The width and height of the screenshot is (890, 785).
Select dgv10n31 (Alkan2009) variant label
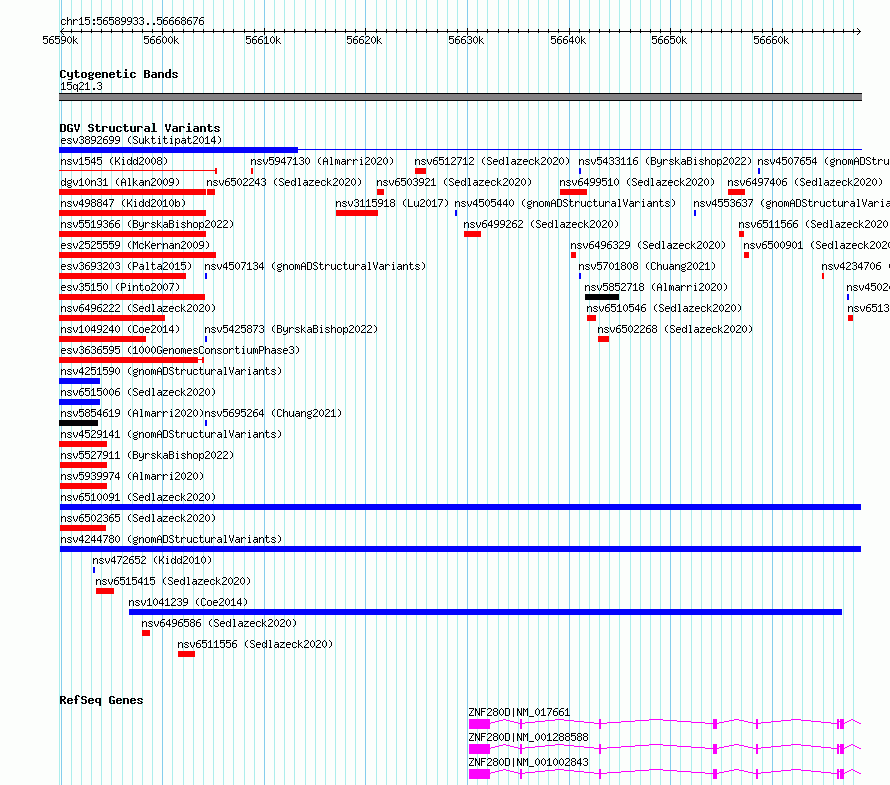click(120, 182)
